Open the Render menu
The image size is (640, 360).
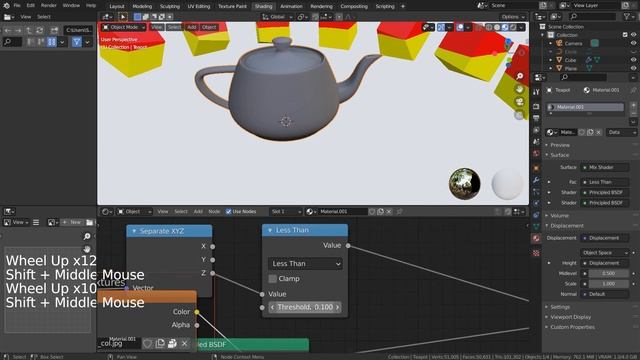49,6
